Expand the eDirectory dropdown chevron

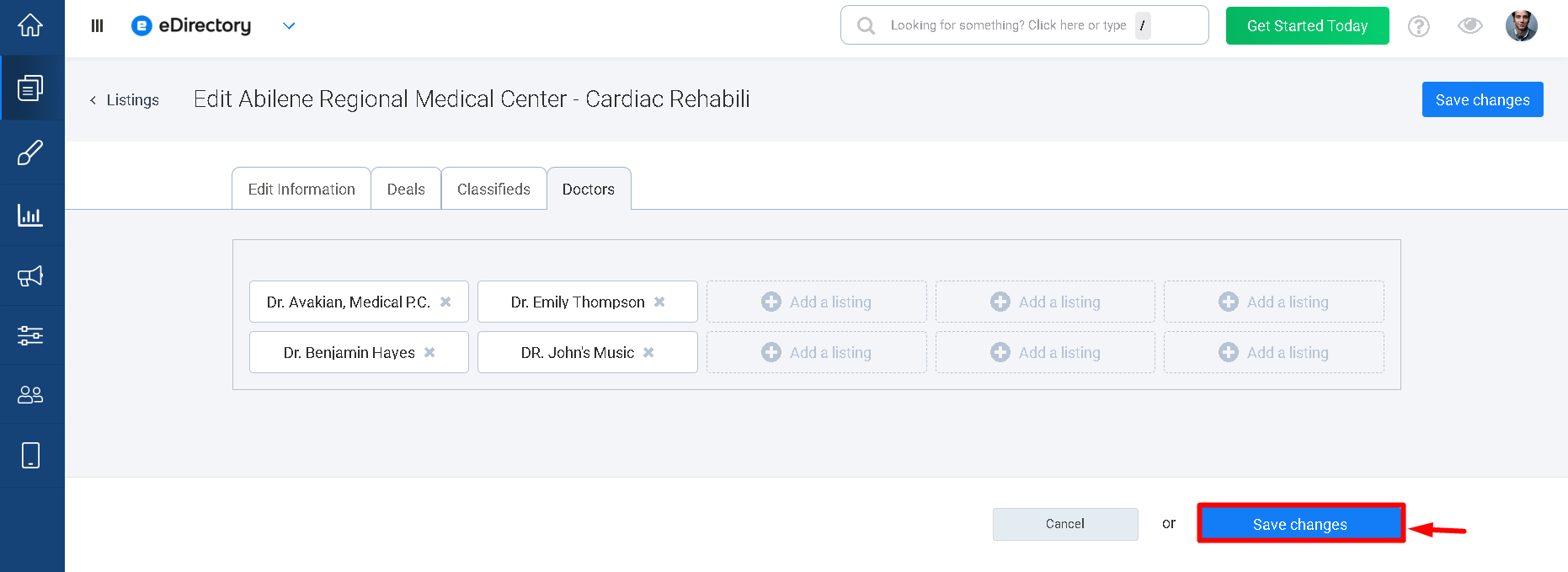pos(289,26)
